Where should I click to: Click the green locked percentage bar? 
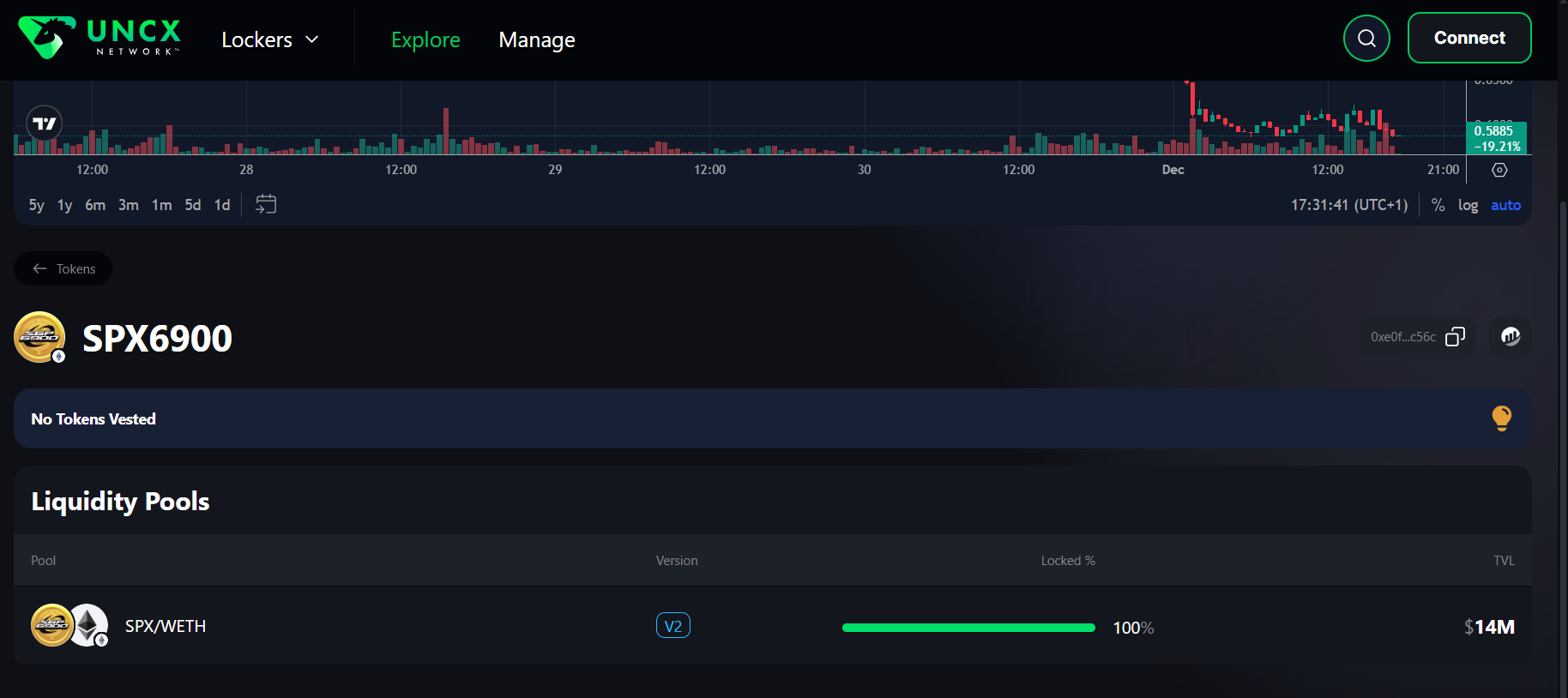pyautogui.click(x=968, y=628)
